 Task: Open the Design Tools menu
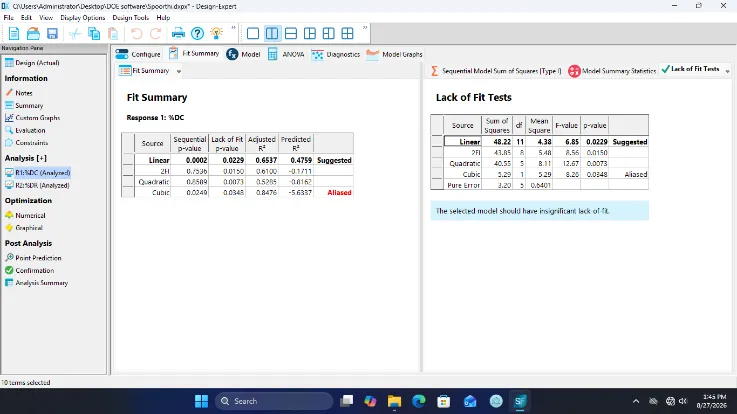point(130,17)
